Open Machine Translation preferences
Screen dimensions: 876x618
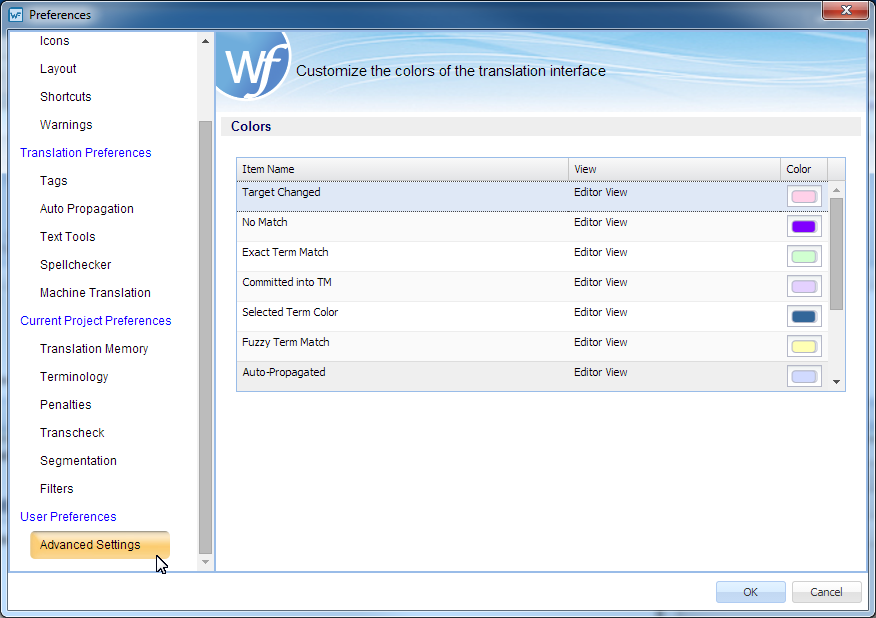95,293
